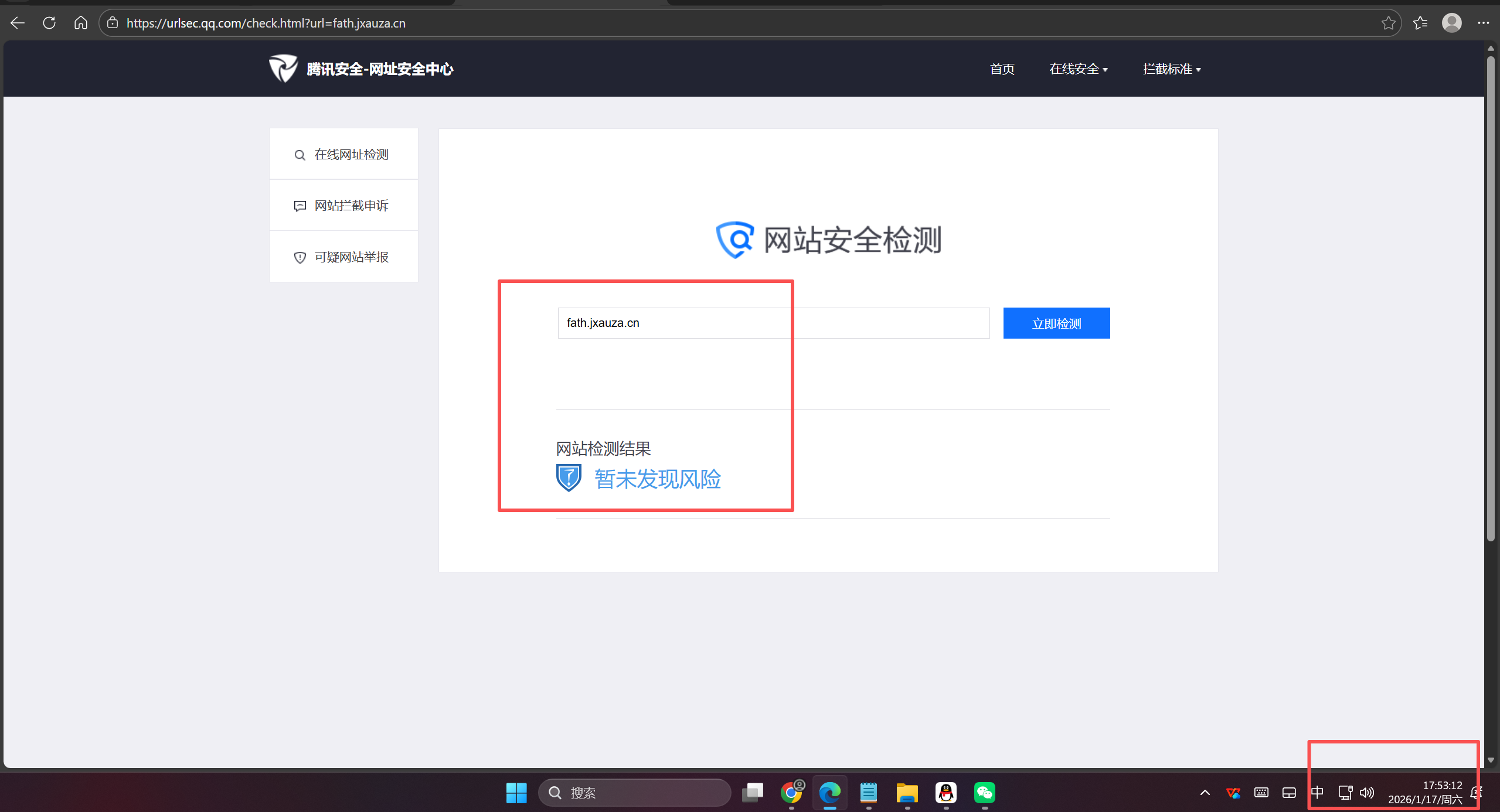Click the URL input containing fath.jxauza.cn

pos(773,323)
